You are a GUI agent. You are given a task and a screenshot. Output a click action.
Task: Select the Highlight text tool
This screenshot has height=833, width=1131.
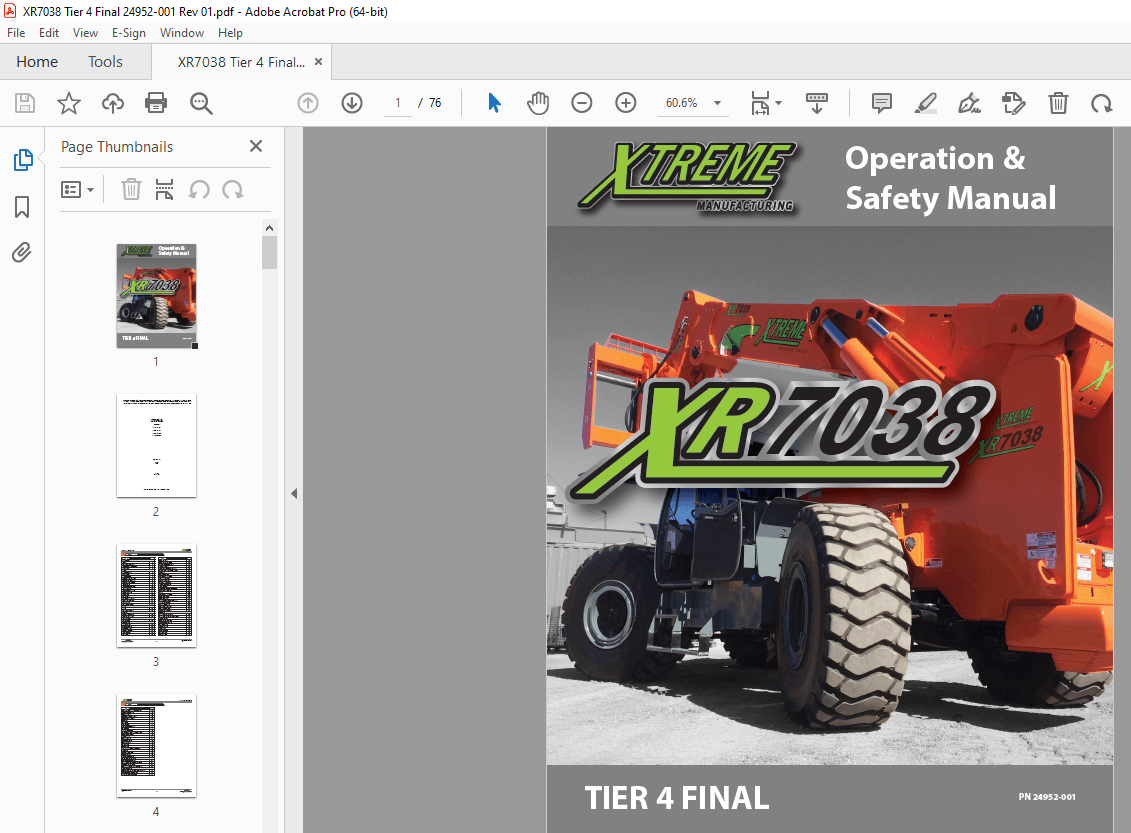coord(926,103)
